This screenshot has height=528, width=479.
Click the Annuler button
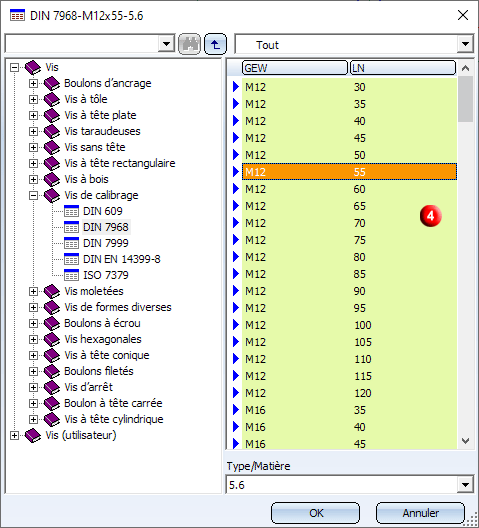click(420, 513)
